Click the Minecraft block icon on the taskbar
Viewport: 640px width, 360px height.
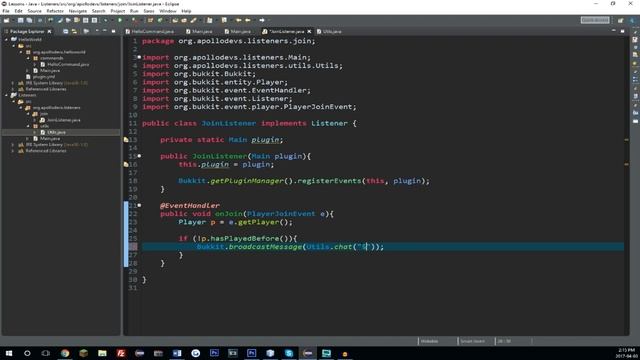[84, 353]
